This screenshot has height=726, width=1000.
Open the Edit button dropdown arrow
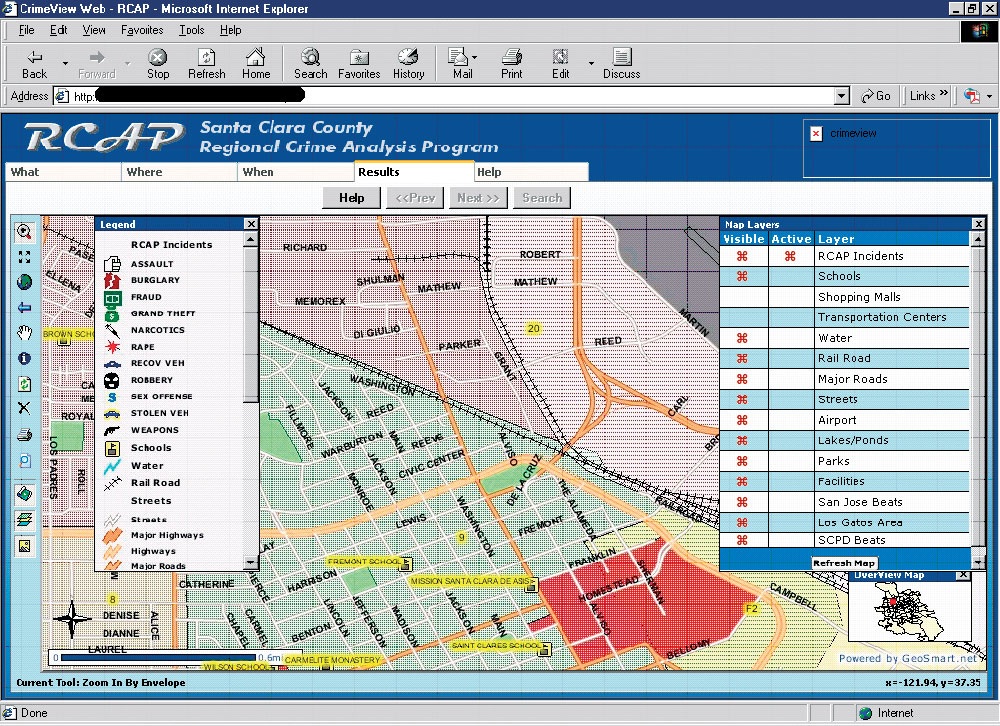tap(591, 64)
